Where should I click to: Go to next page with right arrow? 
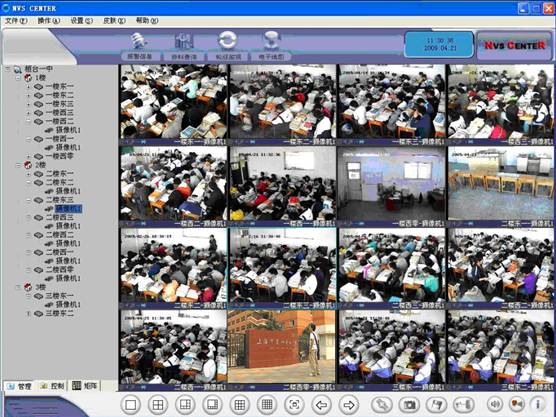(349, 405)
